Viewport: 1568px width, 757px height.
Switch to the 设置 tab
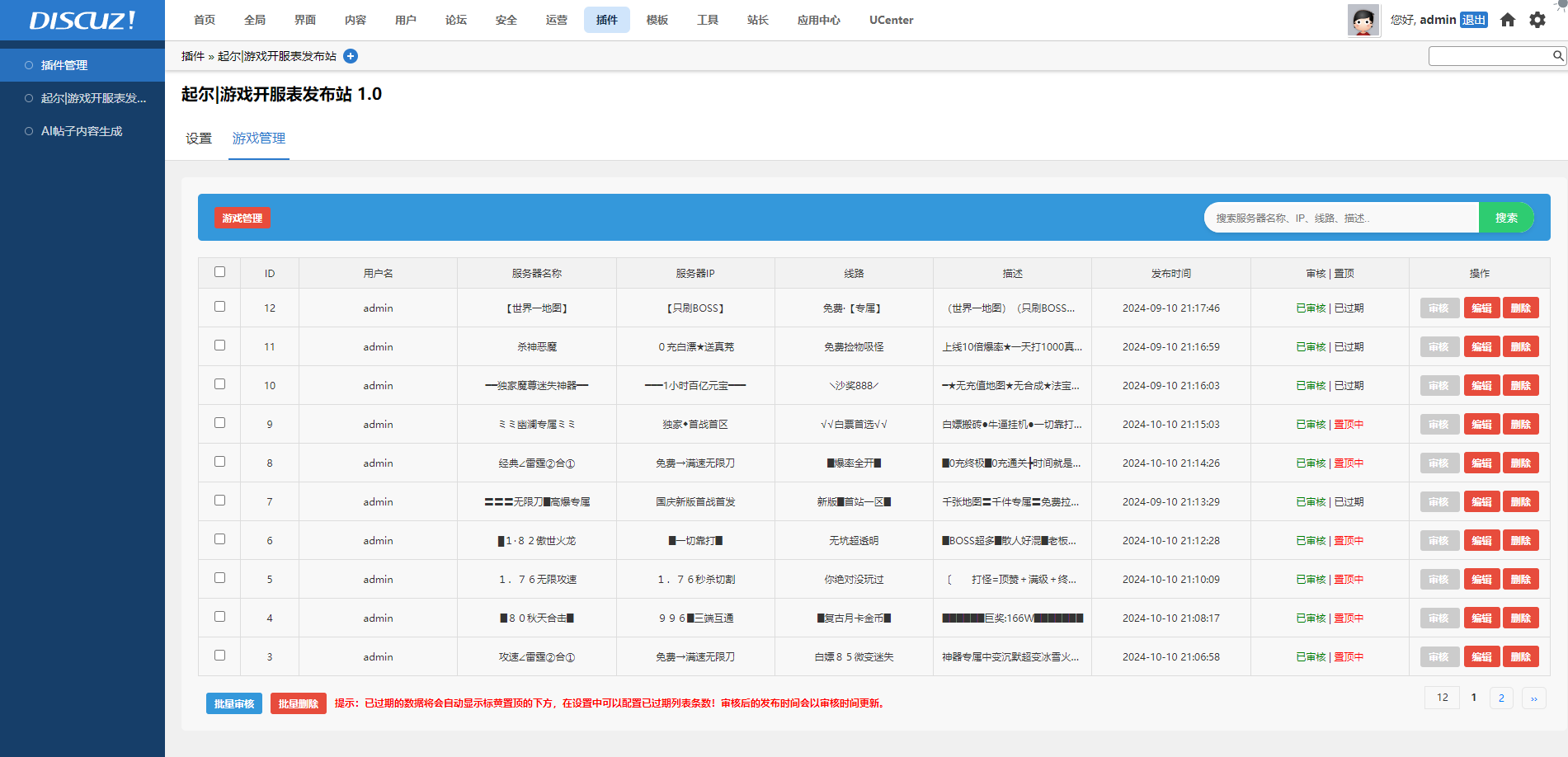(199, 139)
